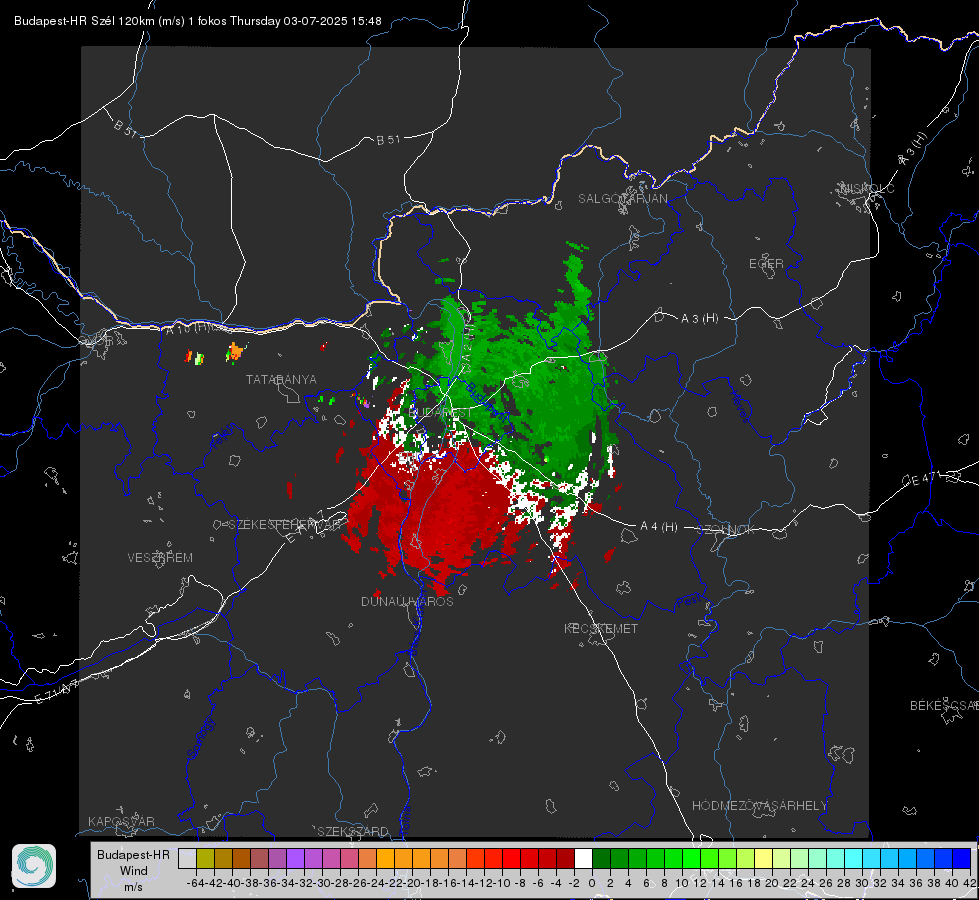Click the '42' legend value
Viewport: 979px width, 900px height.
[970, 883]
